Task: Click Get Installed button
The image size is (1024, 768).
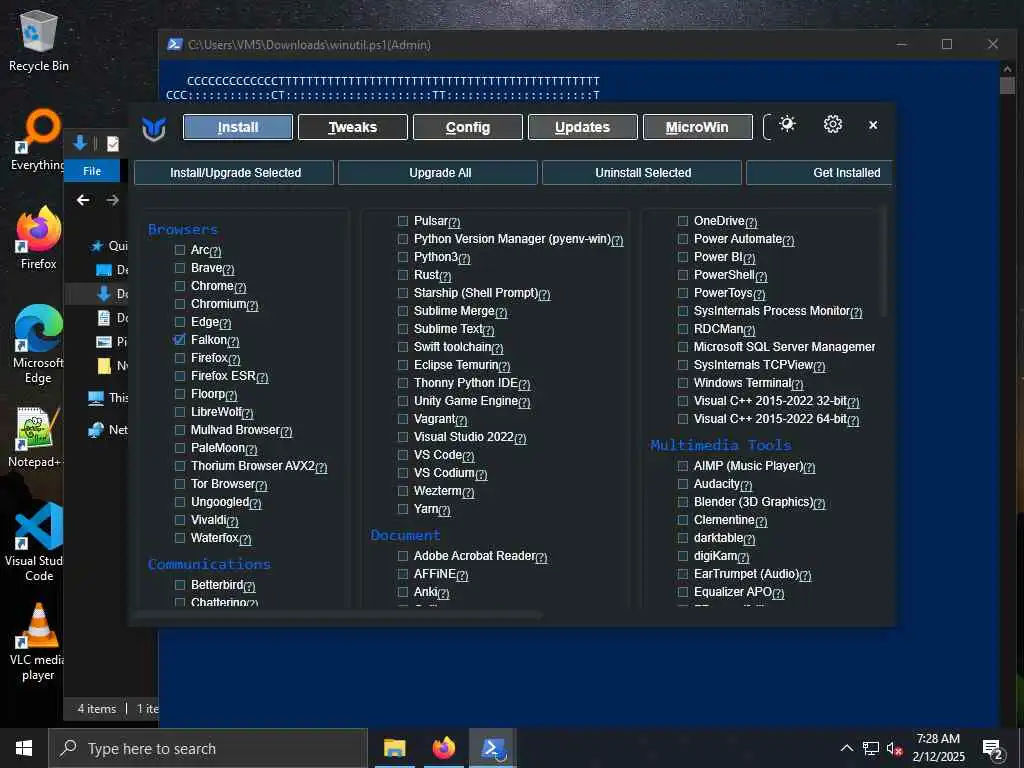Action: click(x=820, y=173)
